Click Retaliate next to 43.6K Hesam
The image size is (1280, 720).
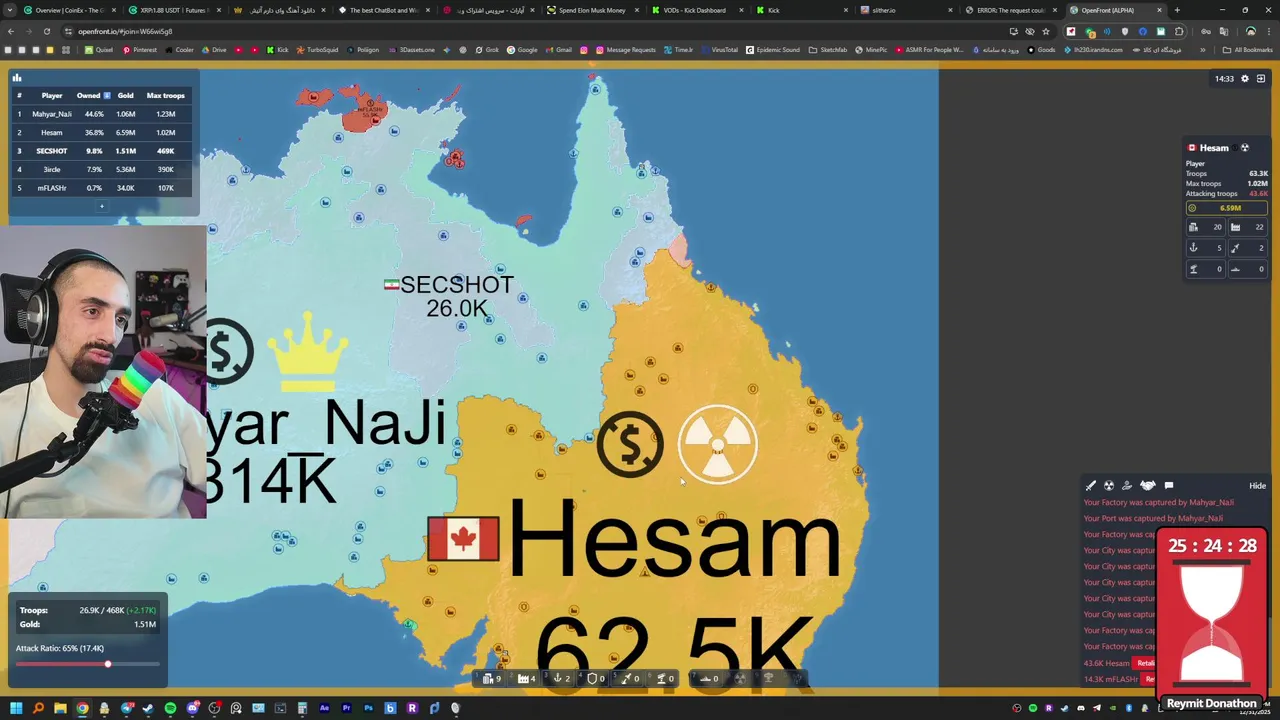(x=1146, y=663)
